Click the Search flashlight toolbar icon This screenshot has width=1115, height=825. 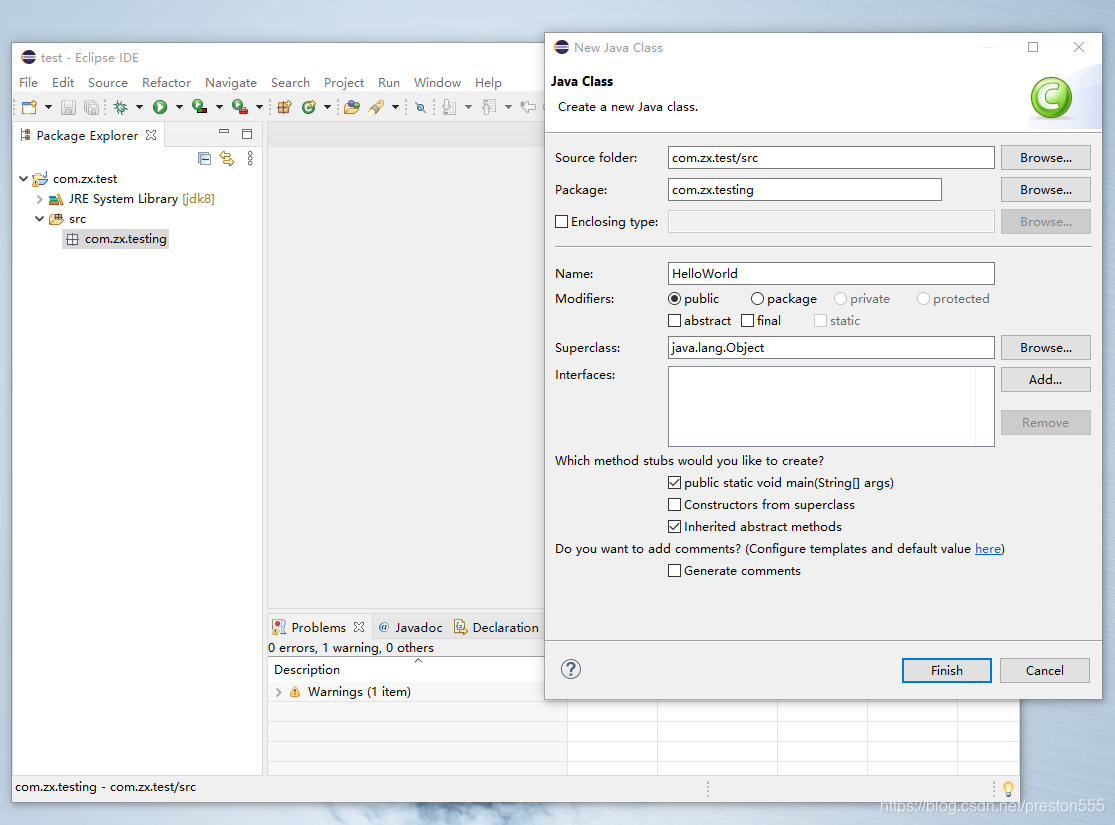click(x=376, y=107)
